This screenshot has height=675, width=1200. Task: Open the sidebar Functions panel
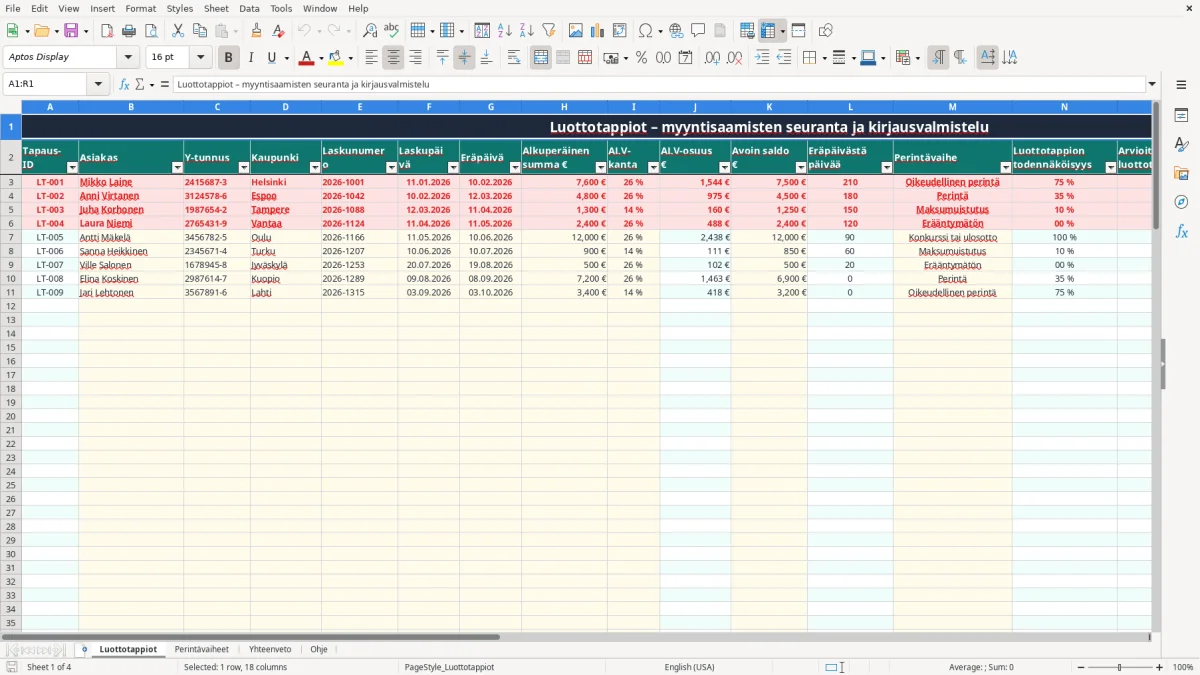pyautogui.click(x=1181, y=231)
